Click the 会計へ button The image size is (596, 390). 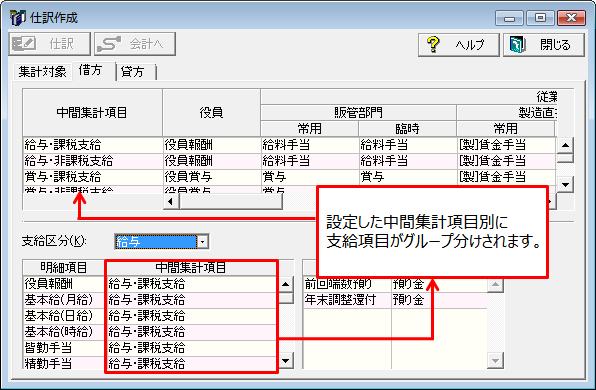[135, 44]
